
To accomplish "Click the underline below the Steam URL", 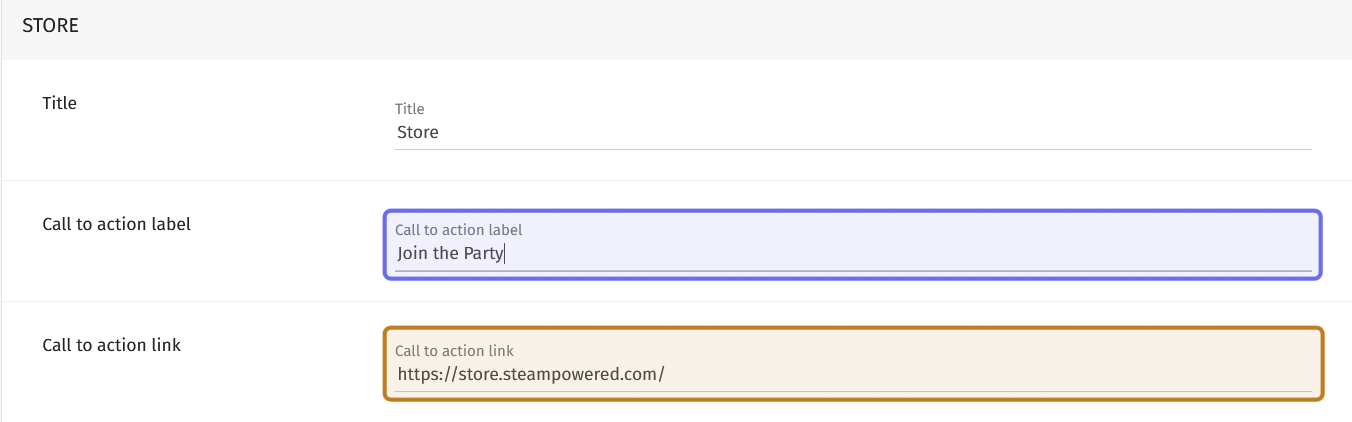I will click(x=852, y=391).
